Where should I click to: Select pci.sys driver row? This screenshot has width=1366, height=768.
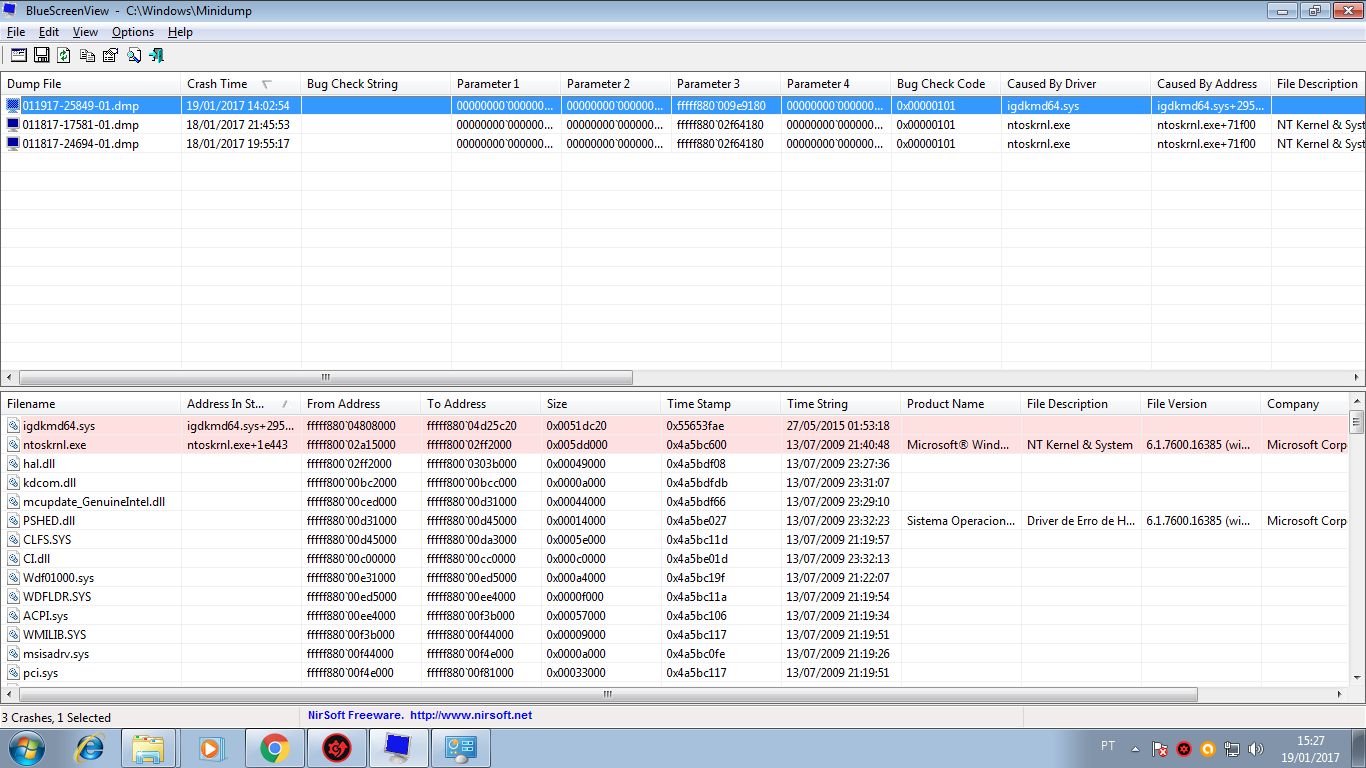pos(674,673)
